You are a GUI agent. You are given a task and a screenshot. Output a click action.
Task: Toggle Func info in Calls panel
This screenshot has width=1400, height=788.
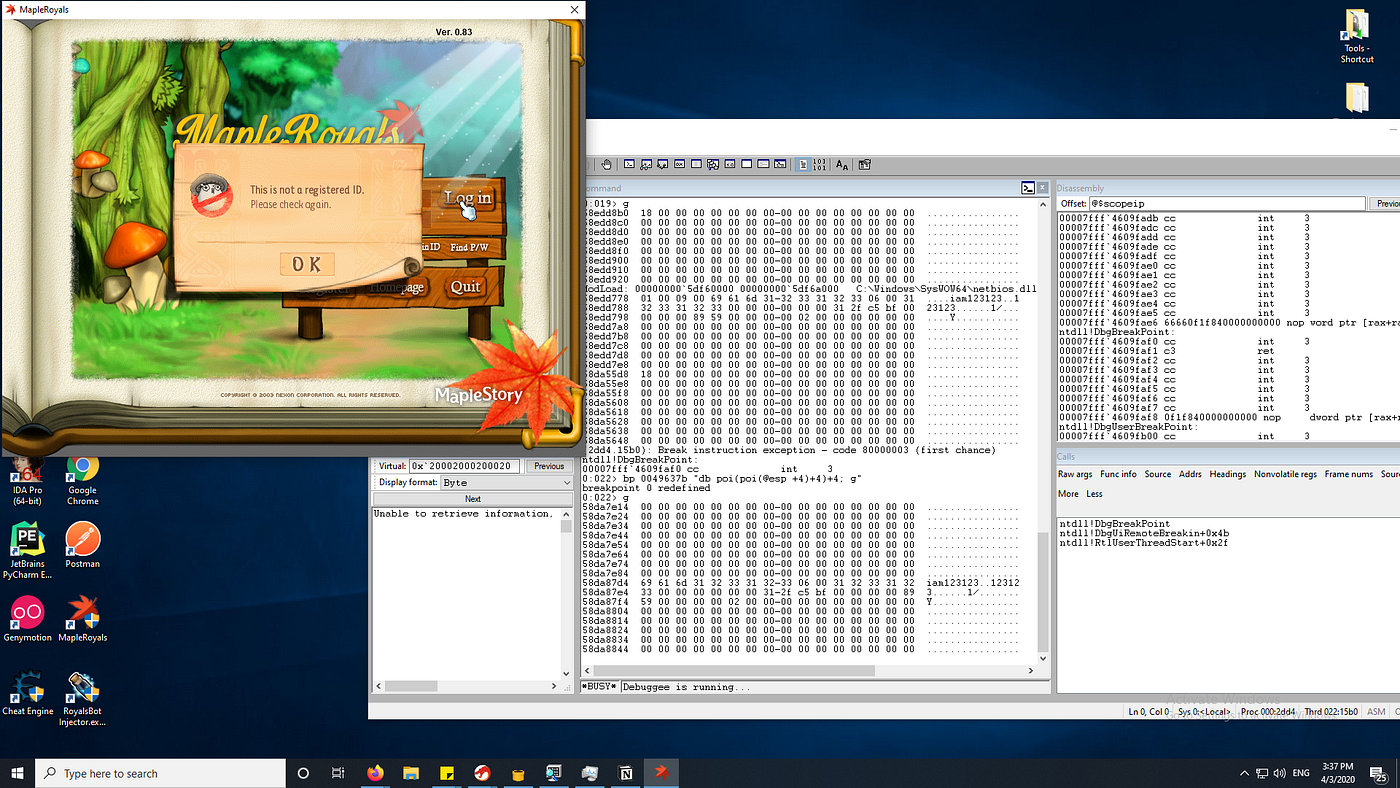[1118, 474]
